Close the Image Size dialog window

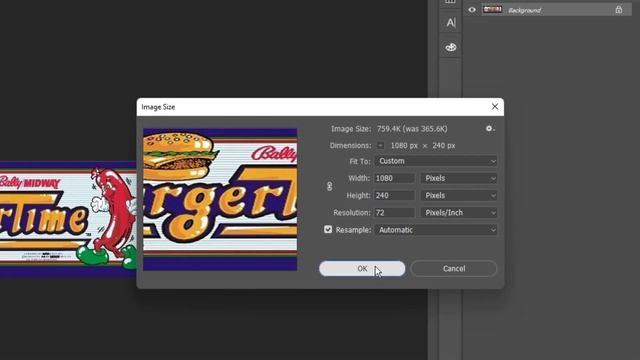[x=495, y=107]
